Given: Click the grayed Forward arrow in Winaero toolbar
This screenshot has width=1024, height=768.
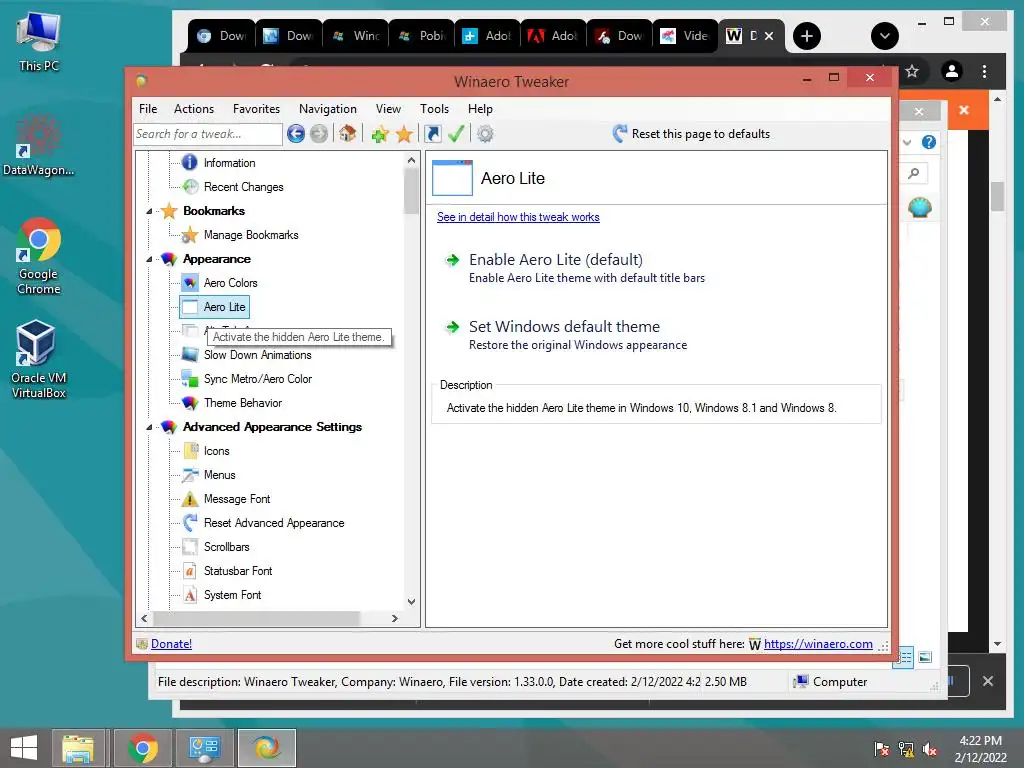Looking at the screenshot, I should point(319,134).
